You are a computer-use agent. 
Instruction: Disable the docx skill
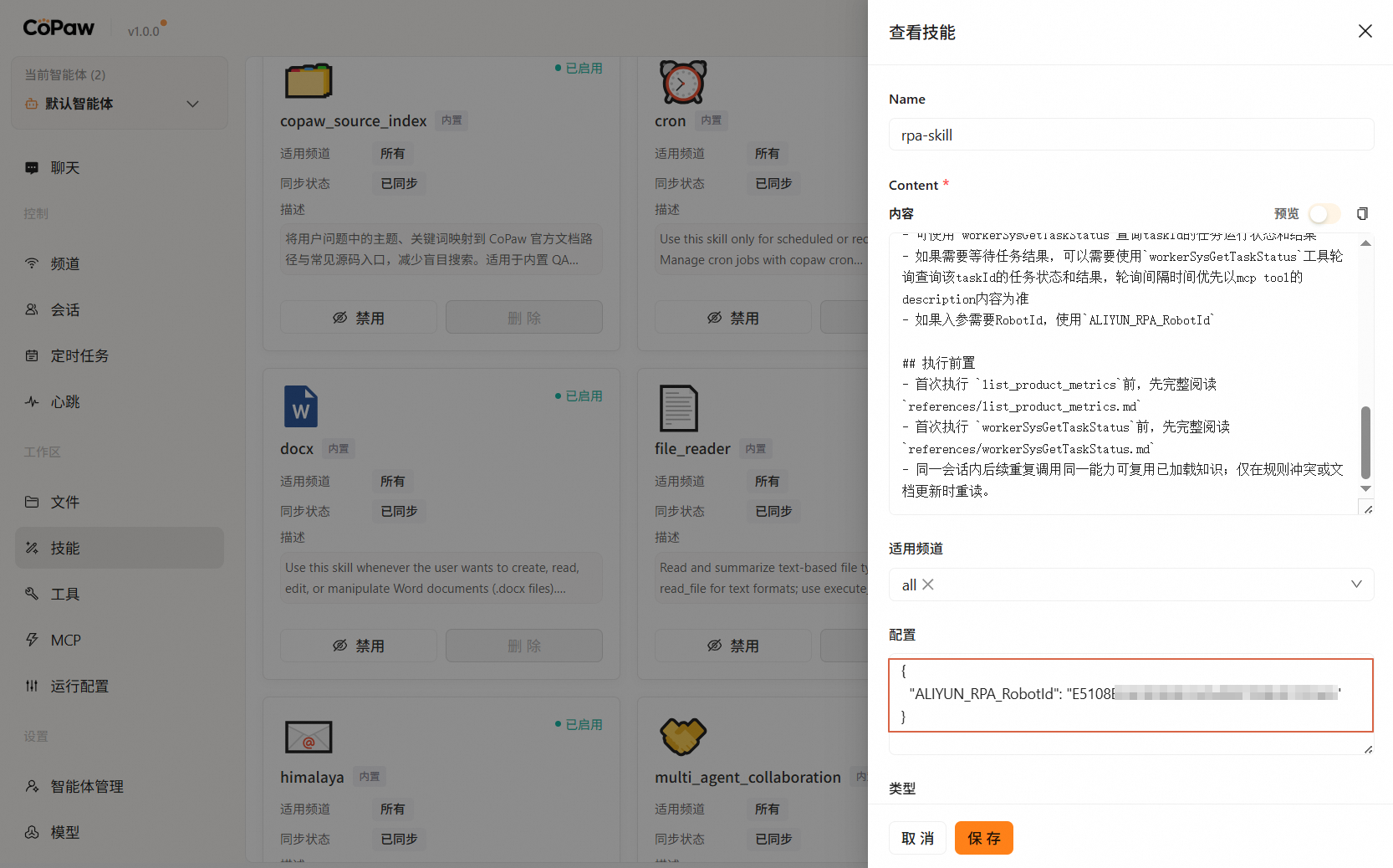[x=358, y=646]
